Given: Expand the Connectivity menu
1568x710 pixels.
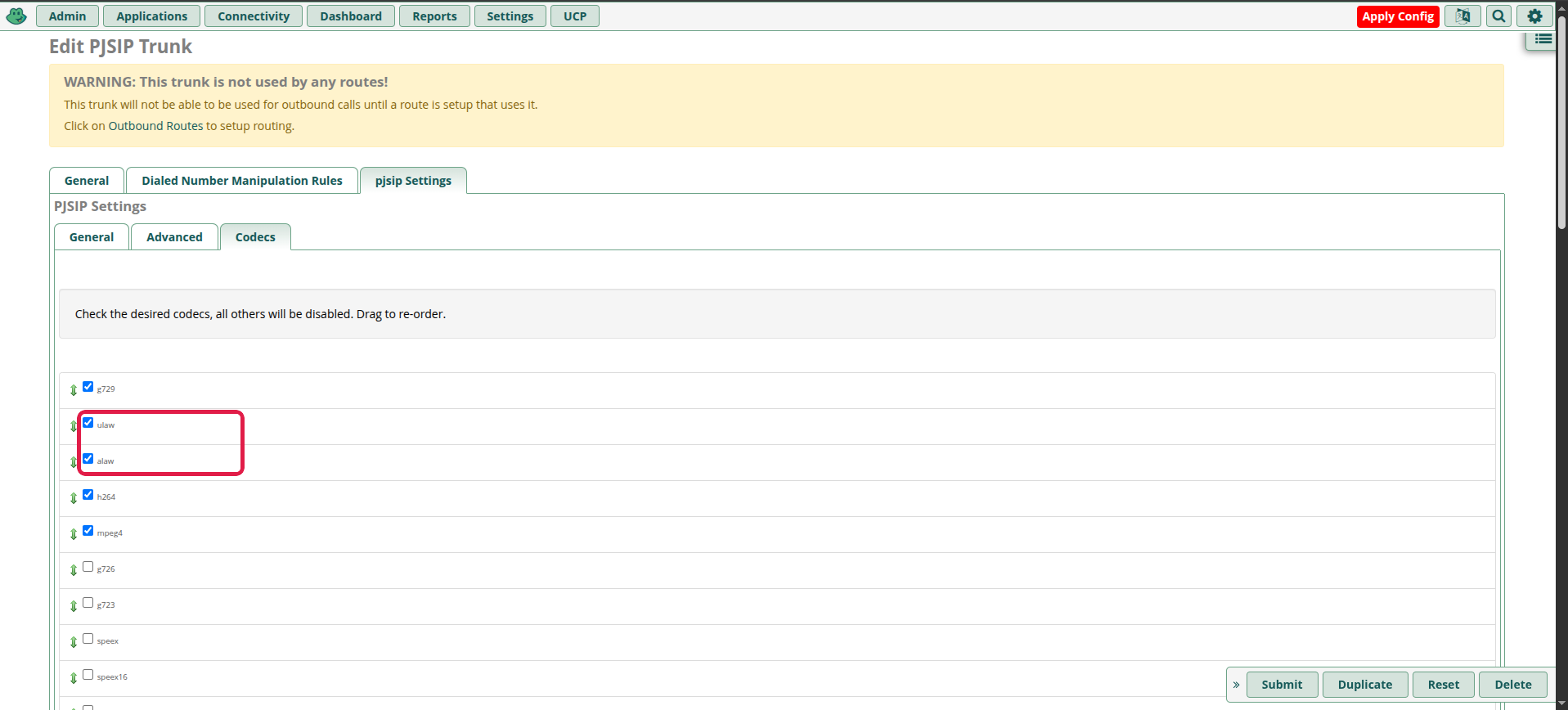Looking at the screenshot, I should (x=254, y=16).
